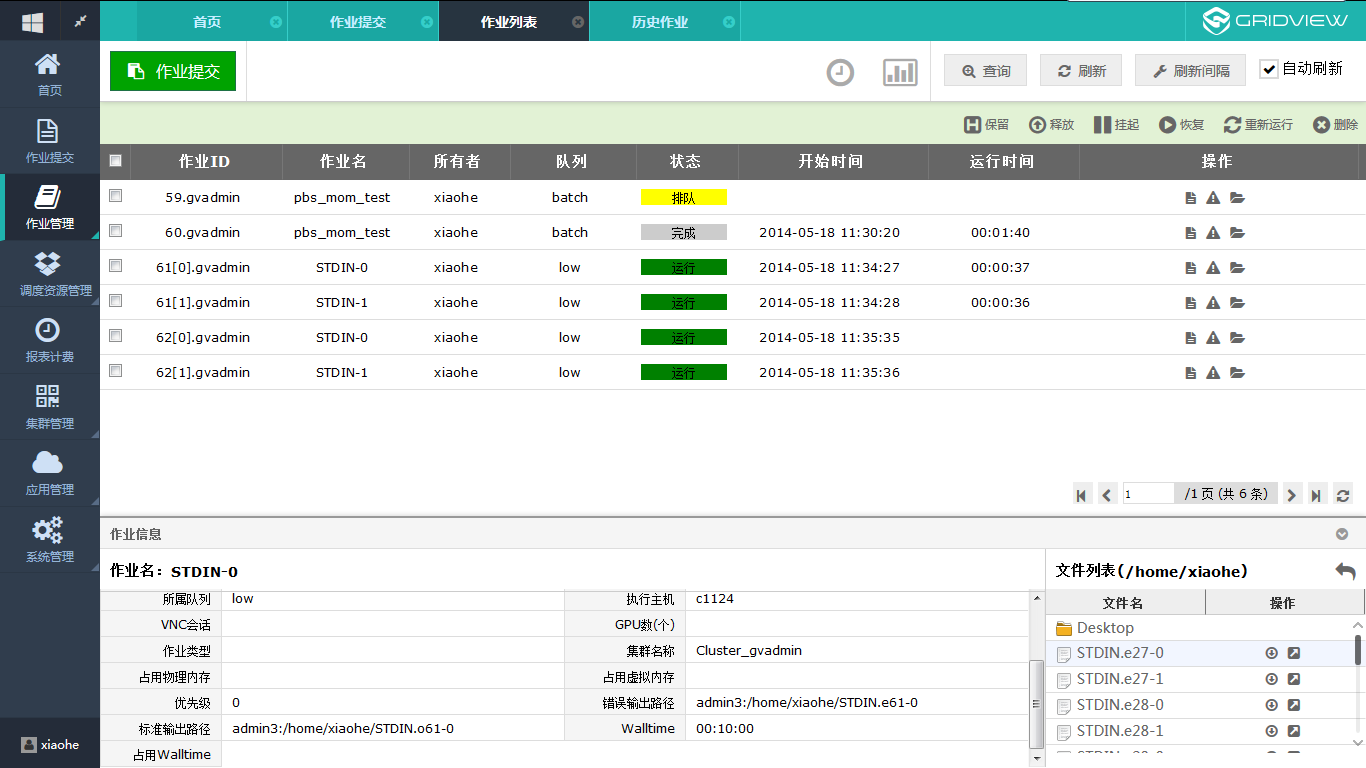
Task: Toggle 自动刷新 auto-refresh checkbox
Action: tap(1269, 69)
